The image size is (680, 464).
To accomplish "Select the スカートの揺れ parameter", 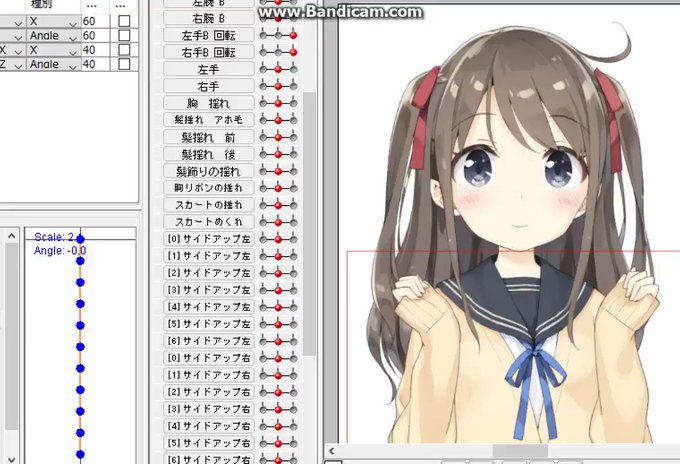I will (209, 205).
